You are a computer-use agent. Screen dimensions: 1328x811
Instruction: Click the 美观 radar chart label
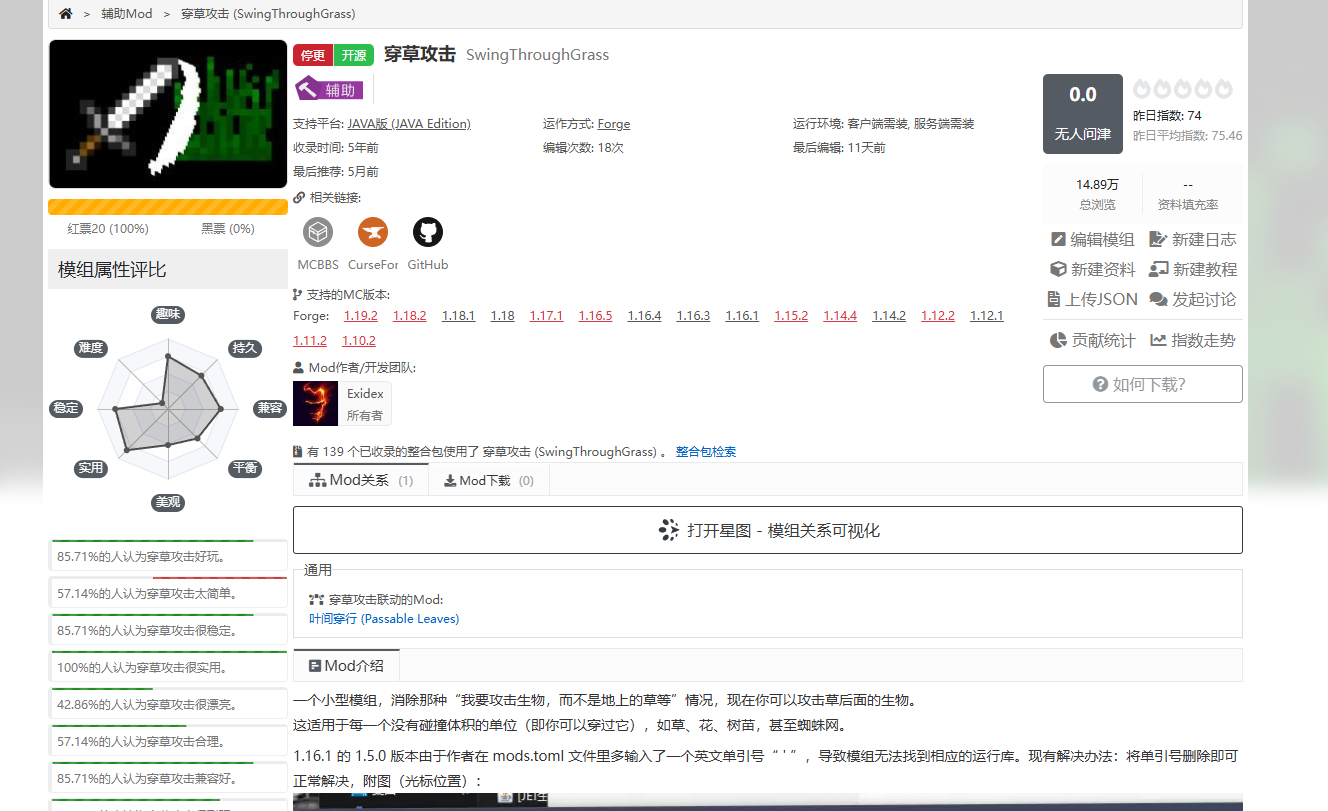(x=168, y=502)
